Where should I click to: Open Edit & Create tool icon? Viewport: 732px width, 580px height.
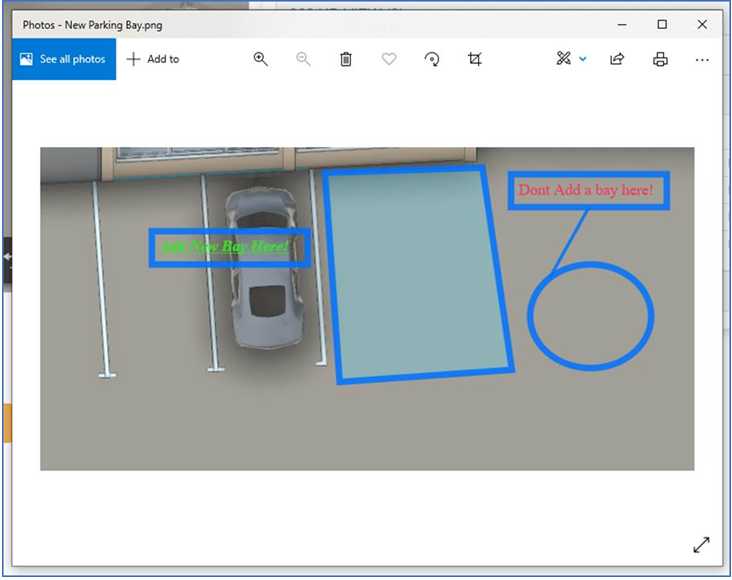point(563,58)
